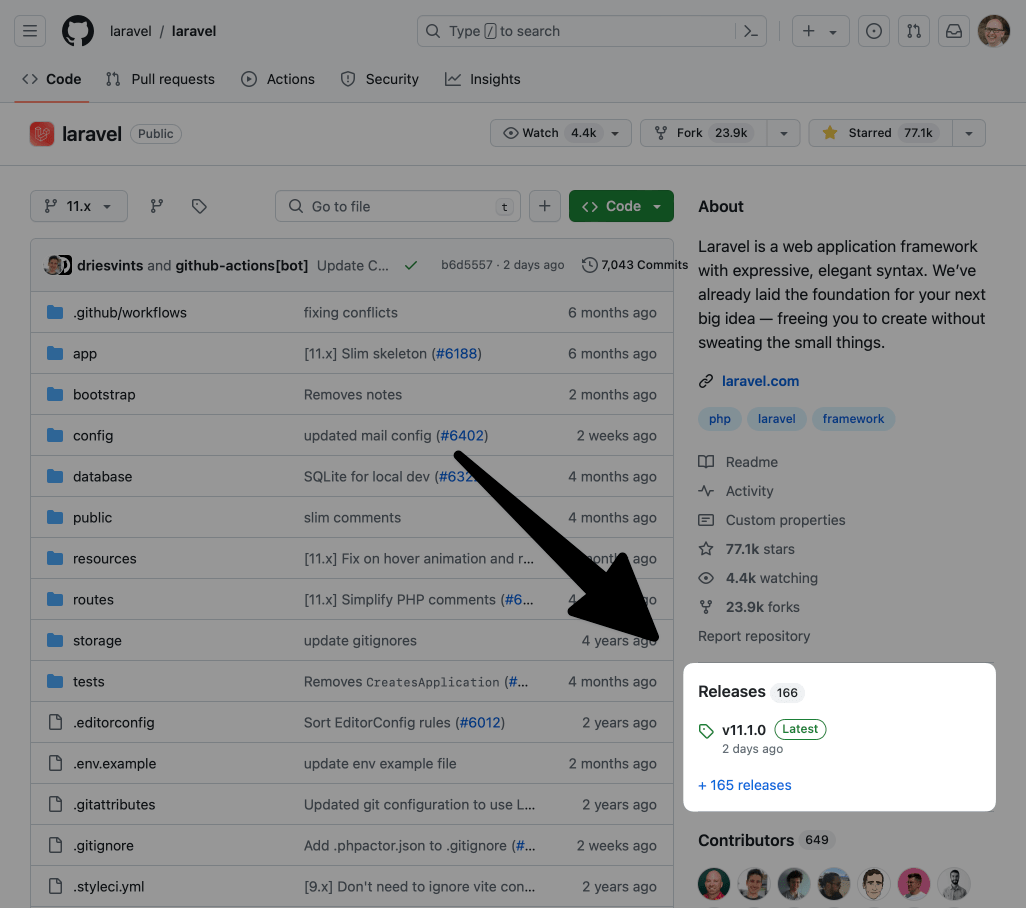Open pull request #6402 link
This screenshot has width=1026, height=908.
462,436
